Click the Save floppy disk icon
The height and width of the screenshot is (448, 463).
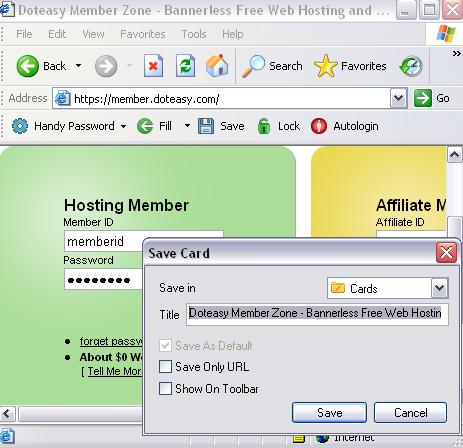[x=206, y=126]
